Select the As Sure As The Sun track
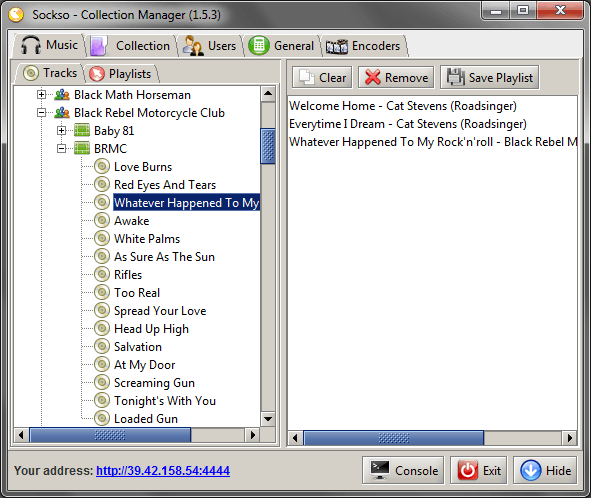This screenshot has height=498, width=591. pyautogui.click(x=164, y=257)
